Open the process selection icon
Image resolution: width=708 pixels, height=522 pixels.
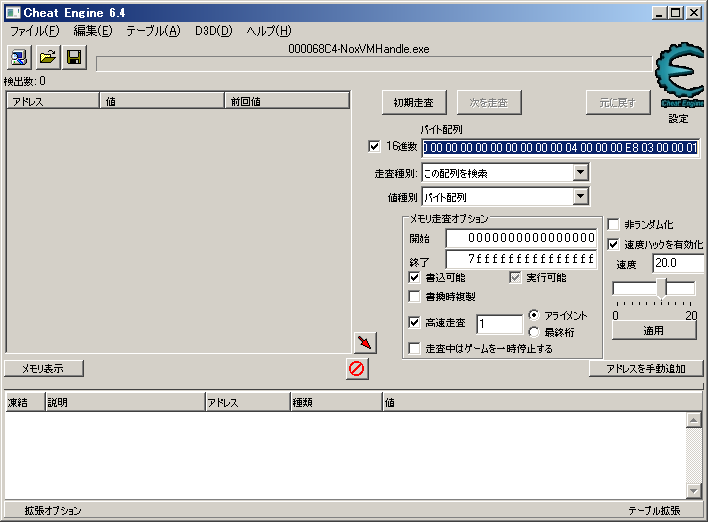19,57
